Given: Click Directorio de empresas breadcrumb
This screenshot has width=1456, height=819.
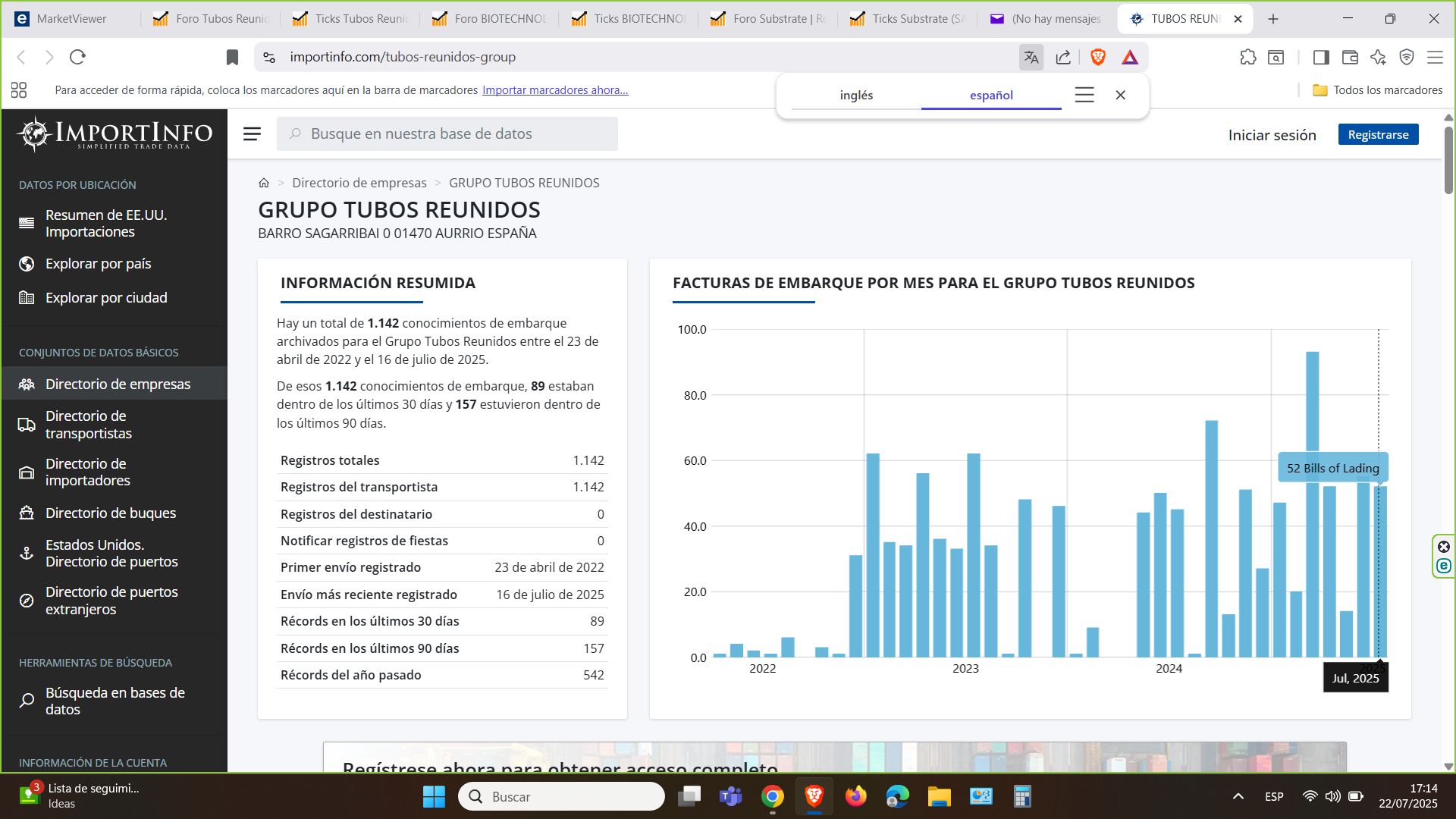Looking at the screenshot, I should tap(359, 183).
